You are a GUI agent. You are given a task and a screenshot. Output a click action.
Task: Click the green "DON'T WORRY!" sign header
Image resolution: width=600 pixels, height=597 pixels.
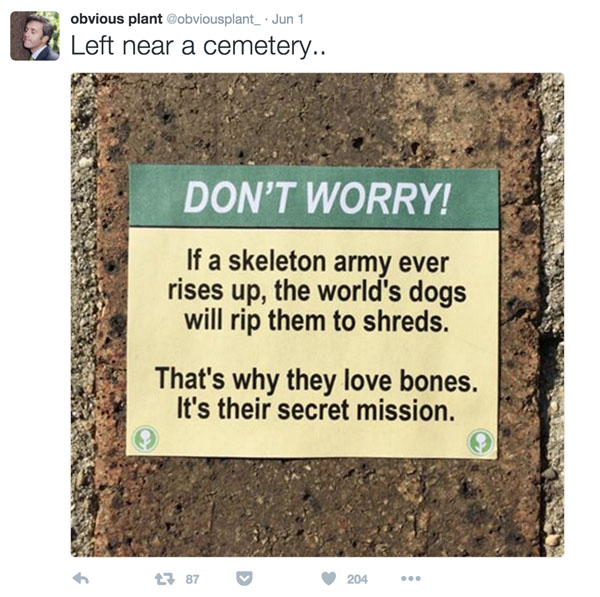point(314,198)
